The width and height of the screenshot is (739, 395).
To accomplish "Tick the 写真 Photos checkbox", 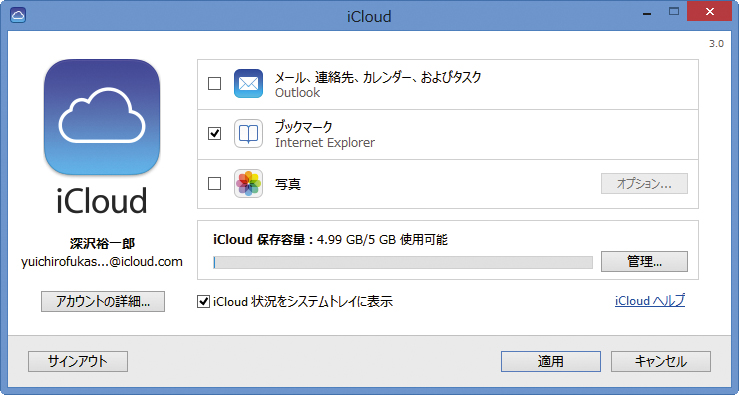I will [x=214, y=183].
